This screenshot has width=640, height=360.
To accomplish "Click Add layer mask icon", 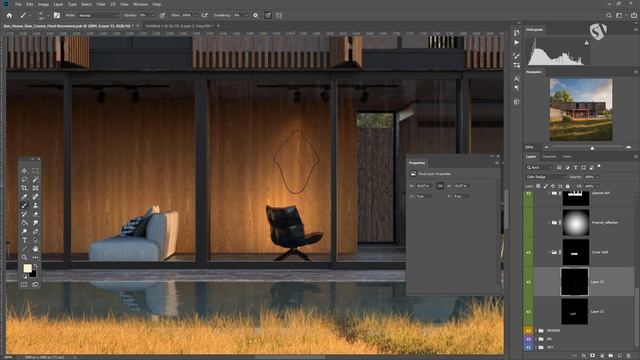I will (593, 356).
